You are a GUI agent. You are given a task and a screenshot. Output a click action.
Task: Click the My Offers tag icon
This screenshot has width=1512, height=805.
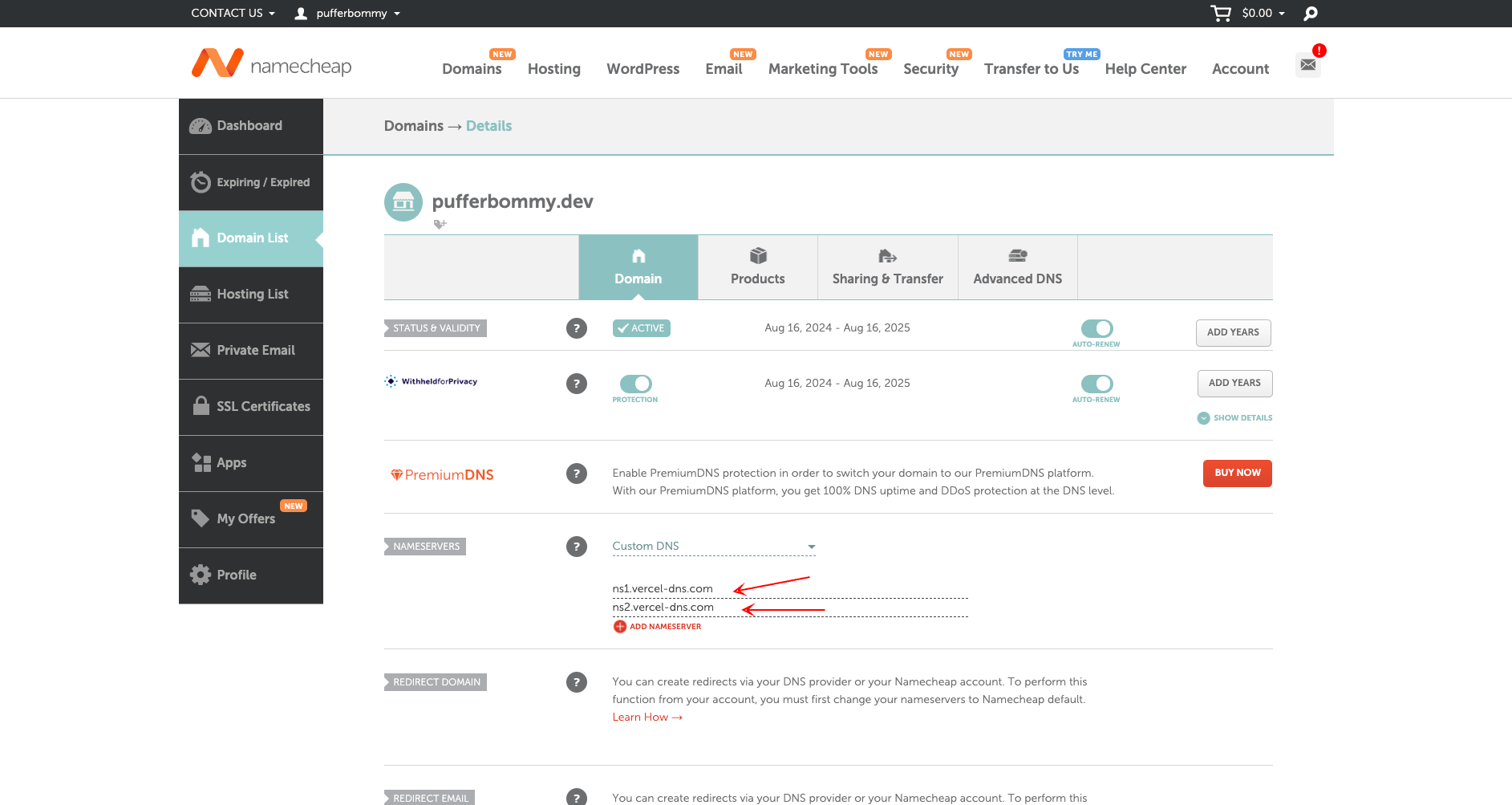(201, 518)
